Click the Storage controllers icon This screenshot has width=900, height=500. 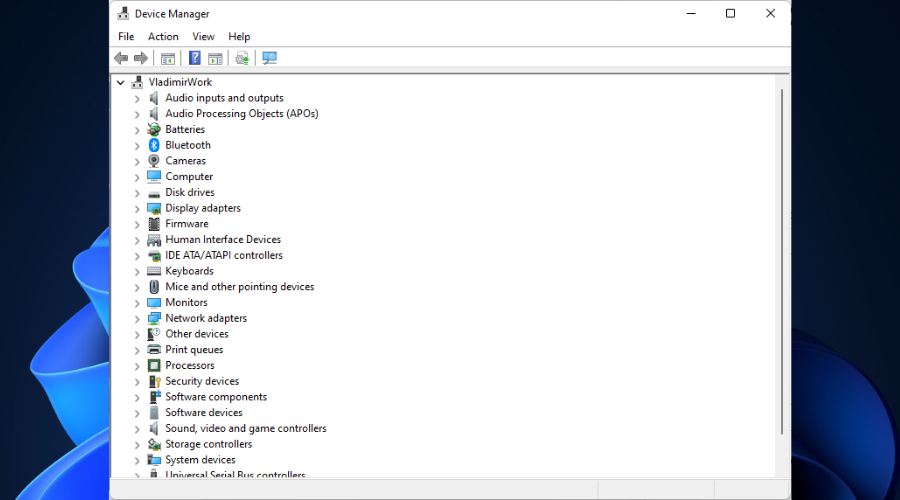154,444
